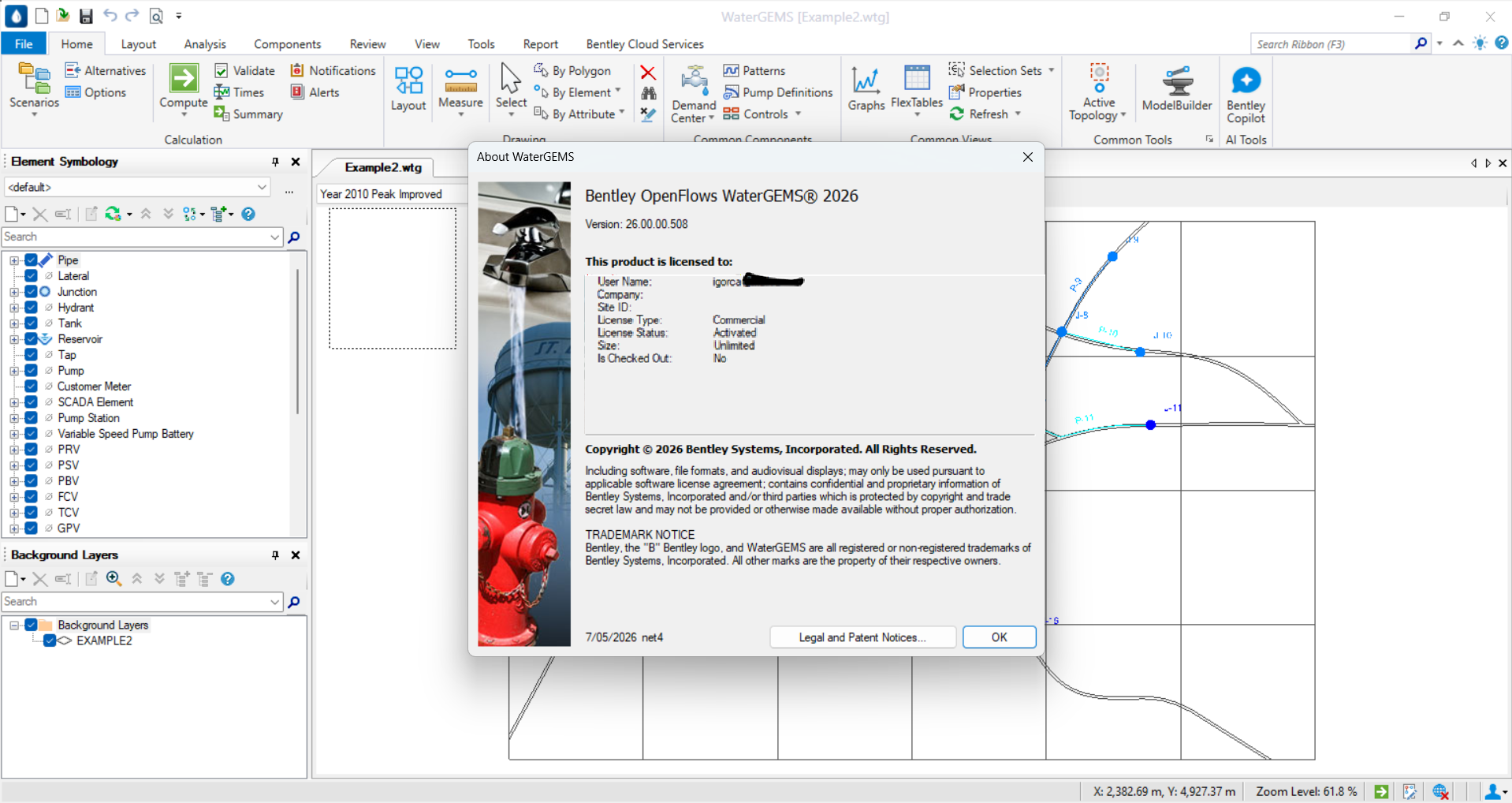This screenshot has height=803, width=1512.
Task: Collapse the Background Layers tree node
Action: pos(14,625)
